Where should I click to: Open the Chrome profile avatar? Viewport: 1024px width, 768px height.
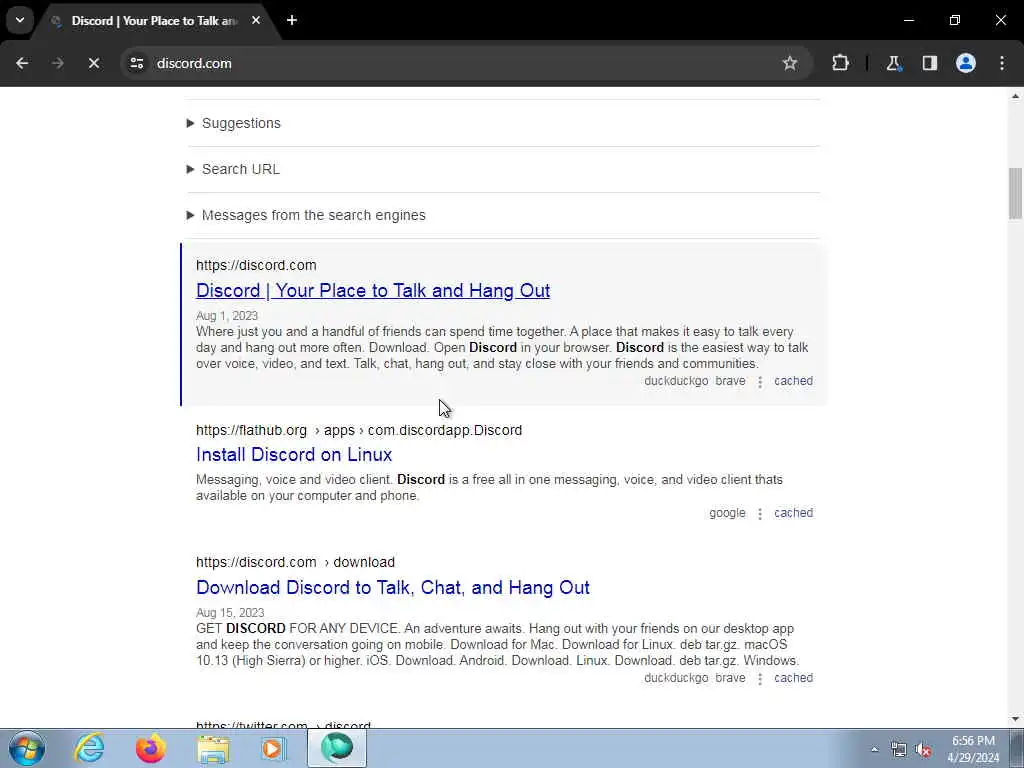(x=966, y=63)
